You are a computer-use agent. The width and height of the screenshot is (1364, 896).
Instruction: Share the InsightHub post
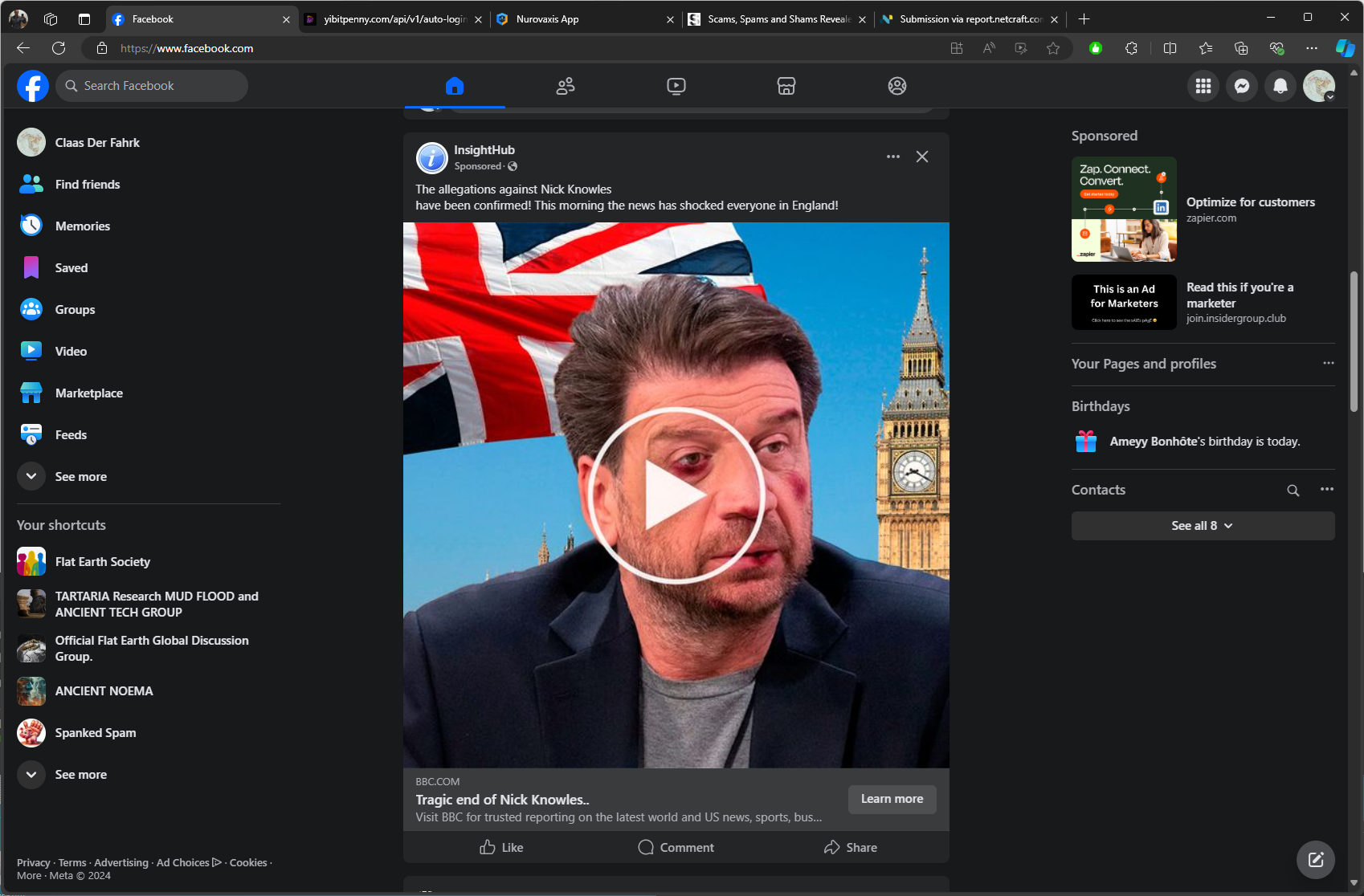pos(851,847)
